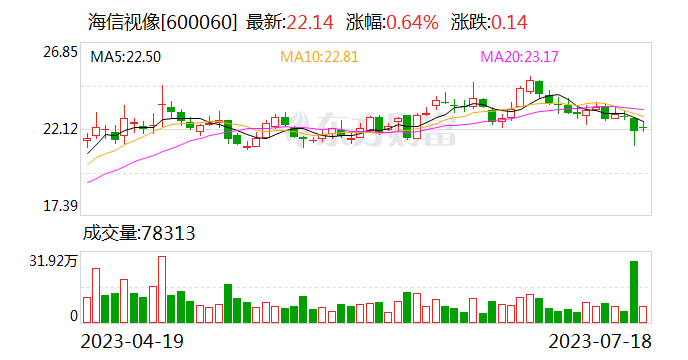Screen dimensions: 688x360
Task: Click the tall green volume bar near 2023-07-18
Action: (x=634, y=292)
